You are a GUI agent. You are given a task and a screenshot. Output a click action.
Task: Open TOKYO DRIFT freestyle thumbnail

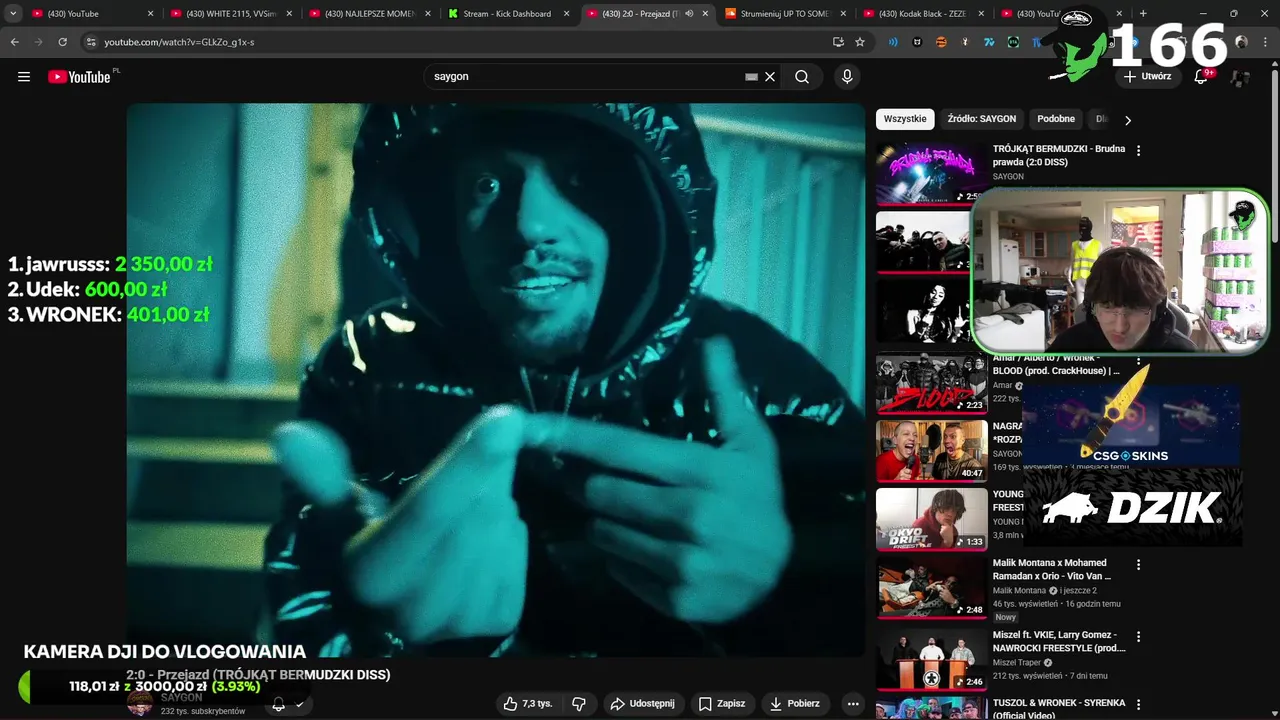point(931,519)
